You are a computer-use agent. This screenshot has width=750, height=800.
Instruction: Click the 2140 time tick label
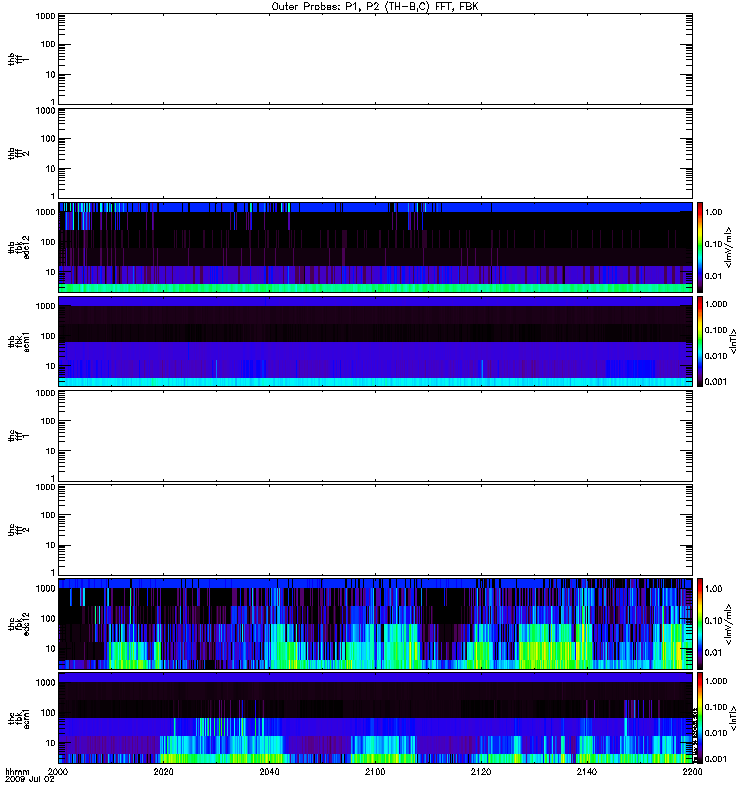tap(587, 771)
